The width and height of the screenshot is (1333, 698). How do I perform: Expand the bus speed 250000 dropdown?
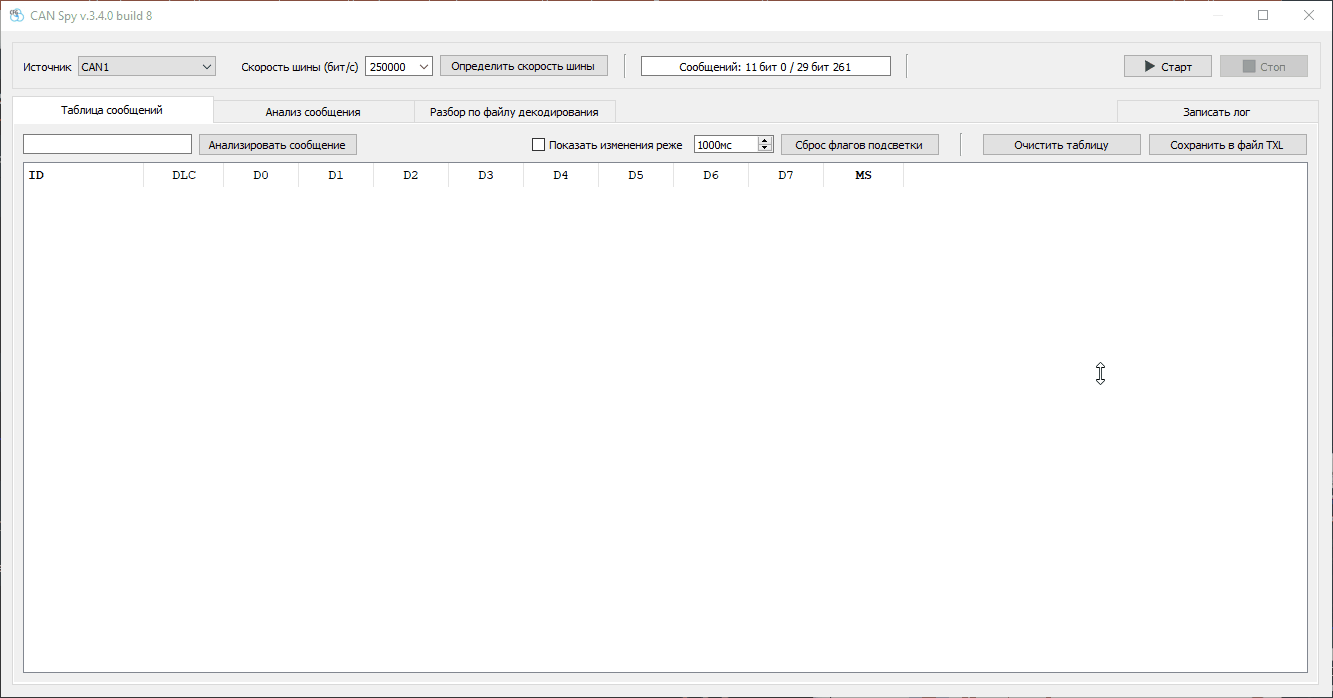pyautogui.click(x=398, y=66)
